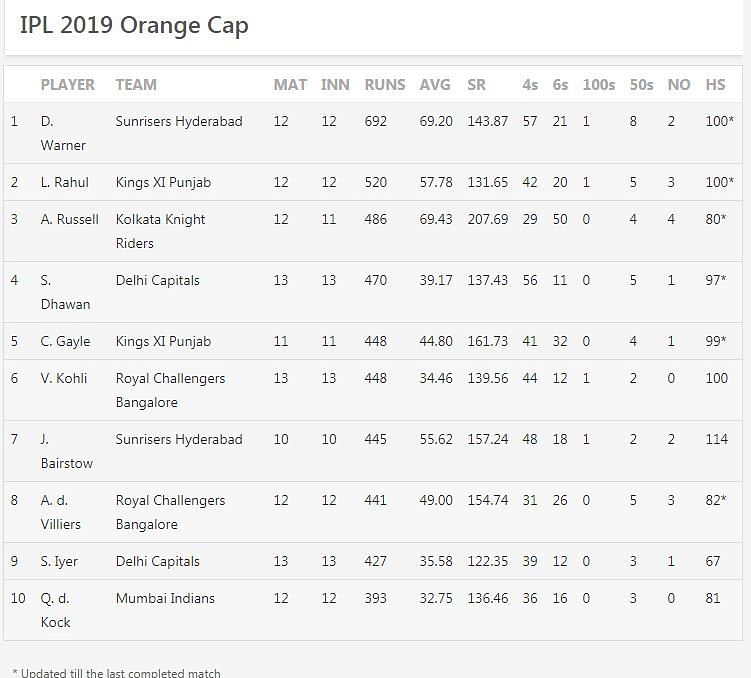Screen dimensions: 751x678
Task: Click the TEAM column header
Action: click(x=136, y=85)
